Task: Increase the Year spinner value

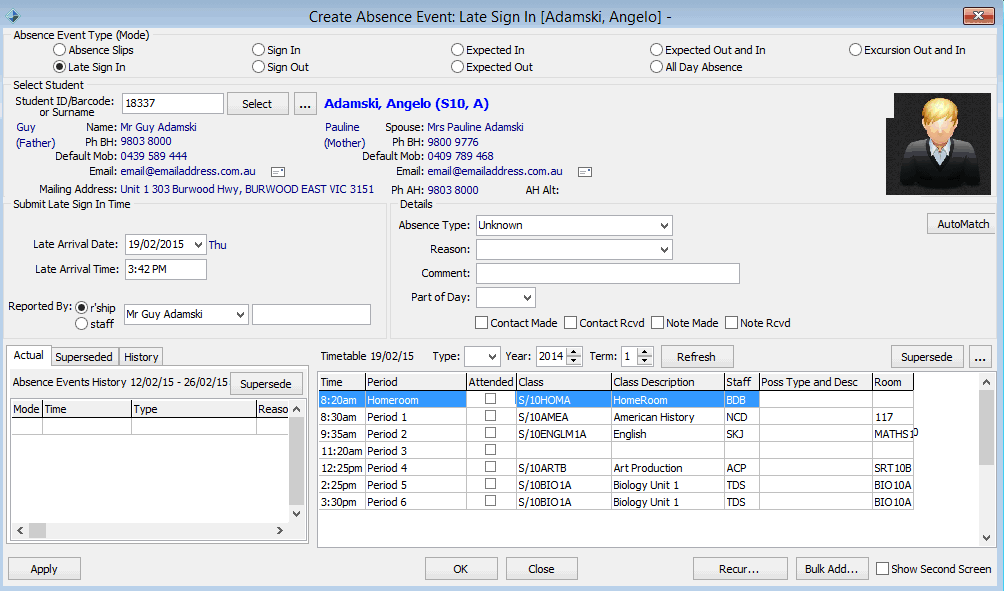Action: pyautogui.click(x=574, y=352)
